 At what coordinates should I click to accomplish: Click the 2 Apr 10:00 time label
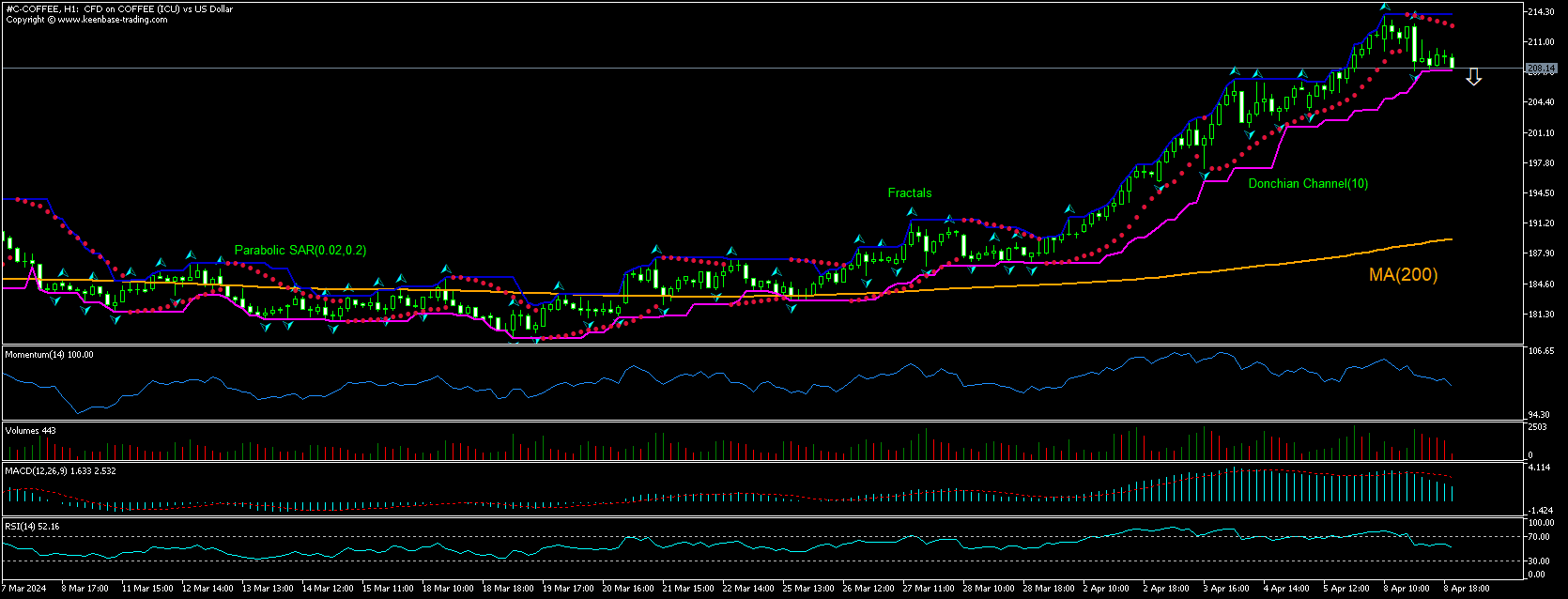pyautogui.click(x=1106, y=589)
